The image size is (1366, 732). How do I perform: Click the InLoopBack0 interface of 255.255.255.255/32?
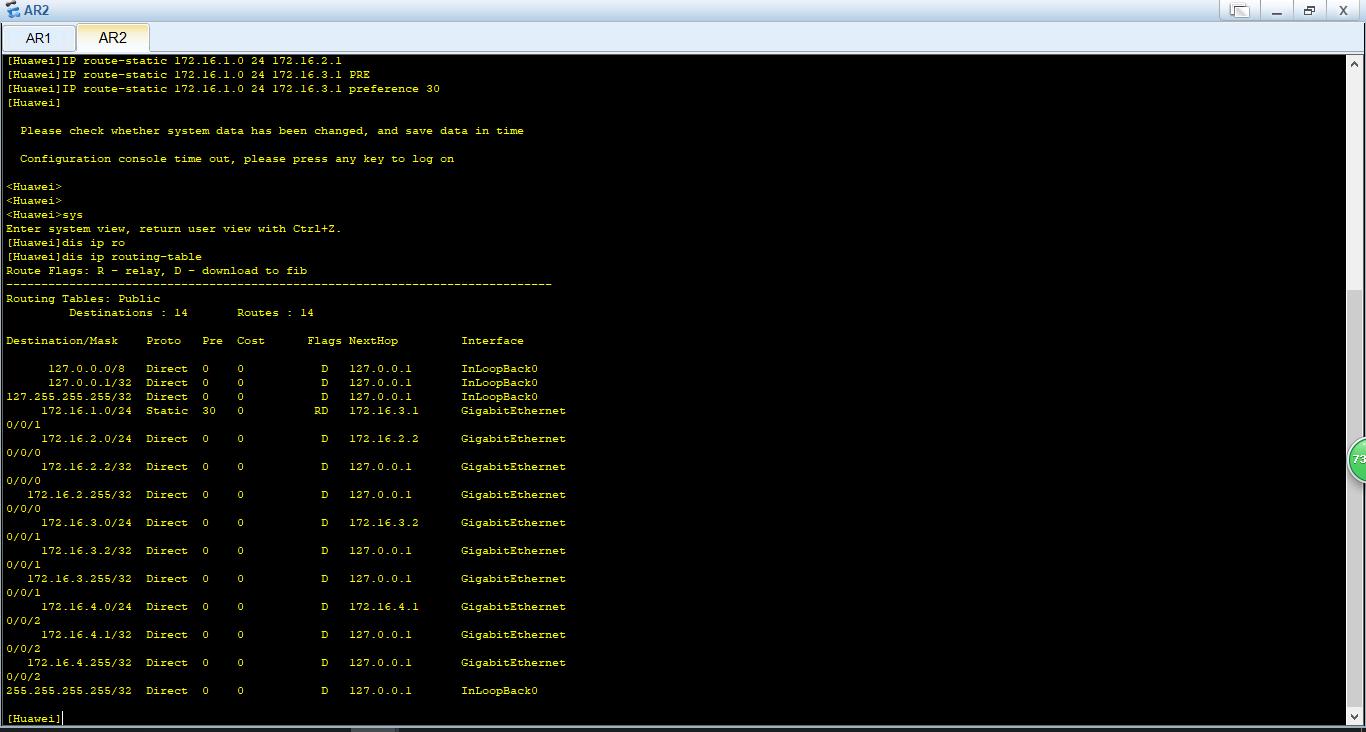point(499,691)
